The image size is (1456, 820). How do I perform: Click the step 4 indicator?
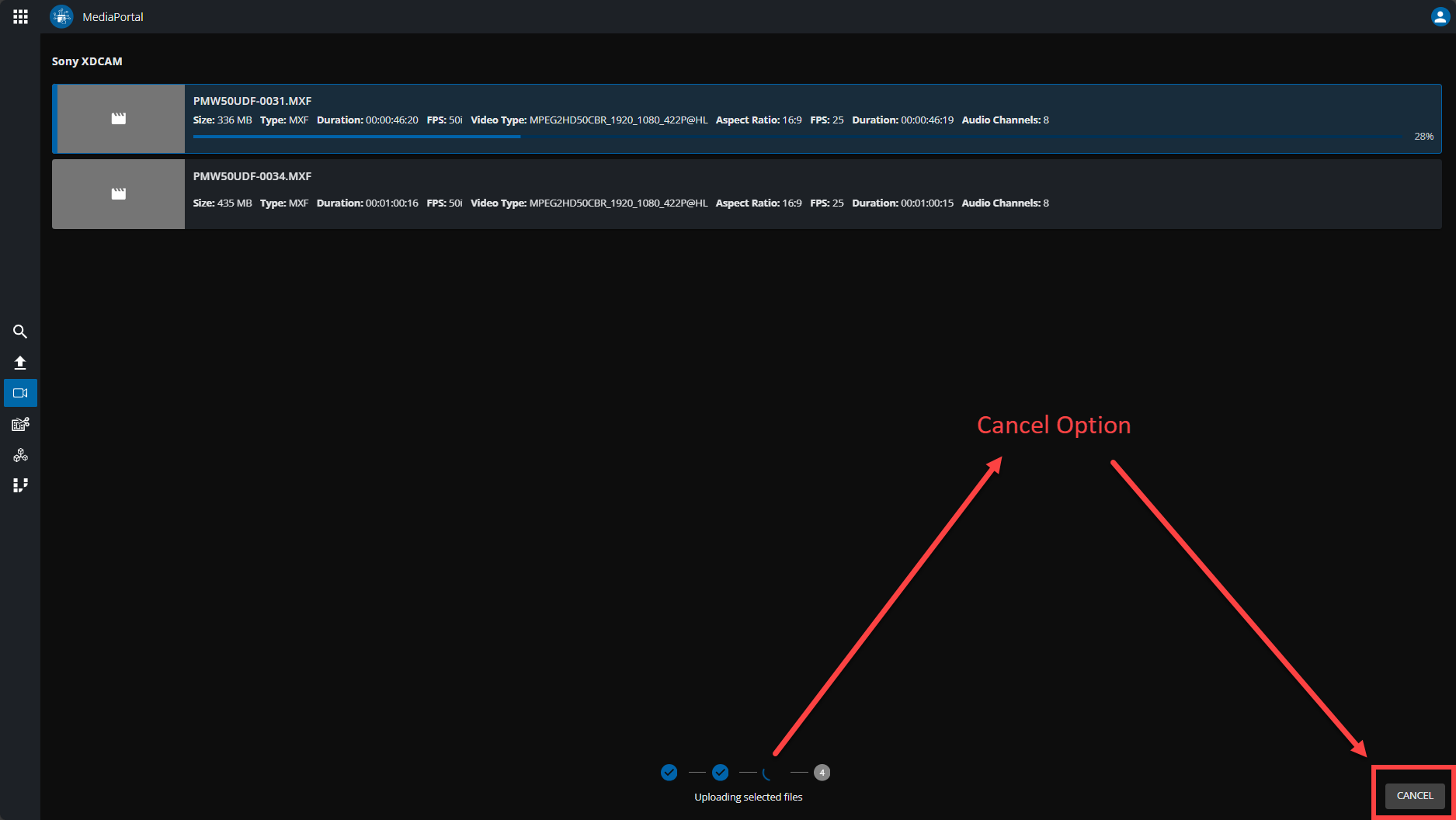pyautogui.click(x=822, y=772)
